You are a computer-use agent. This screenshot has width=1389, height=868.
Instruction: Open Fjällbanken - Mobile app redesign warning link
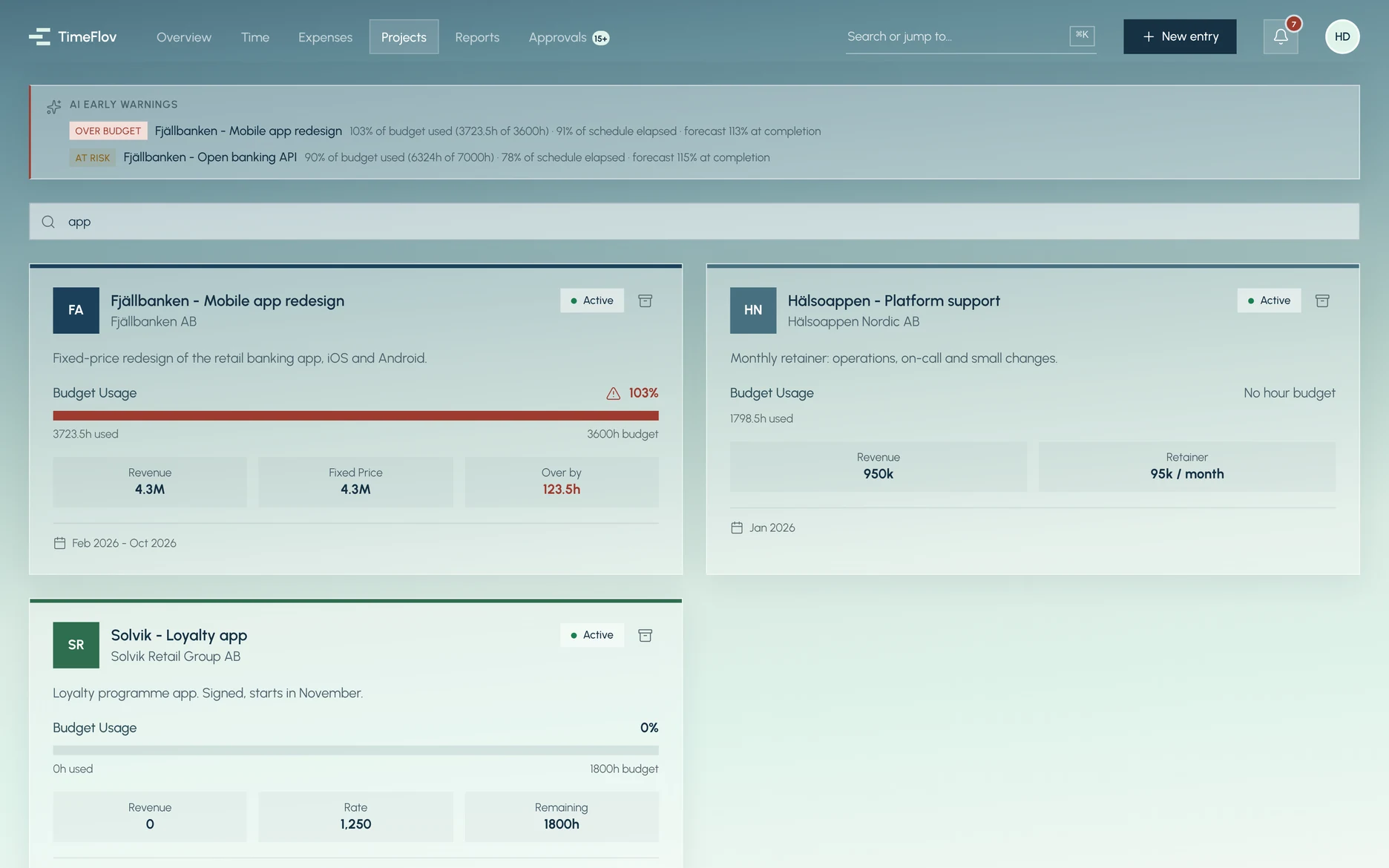249,131
